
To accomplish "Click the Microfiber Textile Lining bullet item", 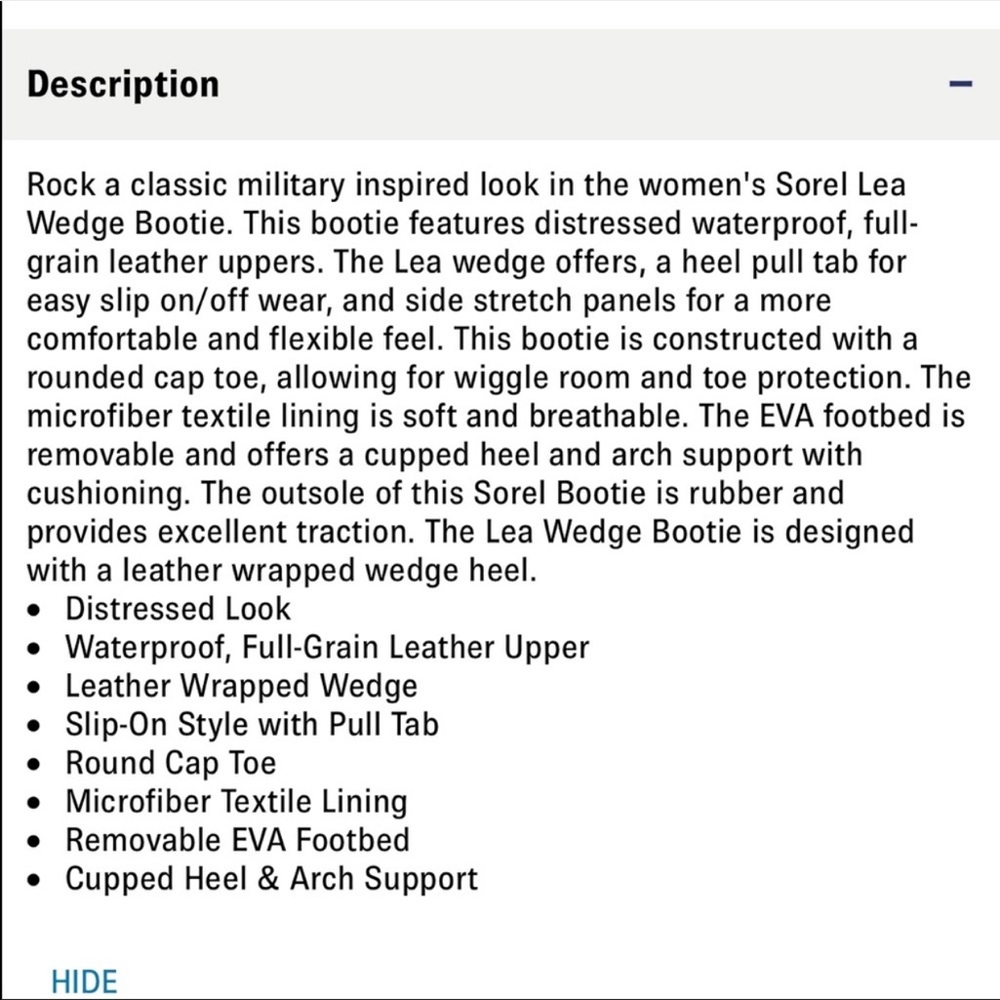I will pos(237,802).
